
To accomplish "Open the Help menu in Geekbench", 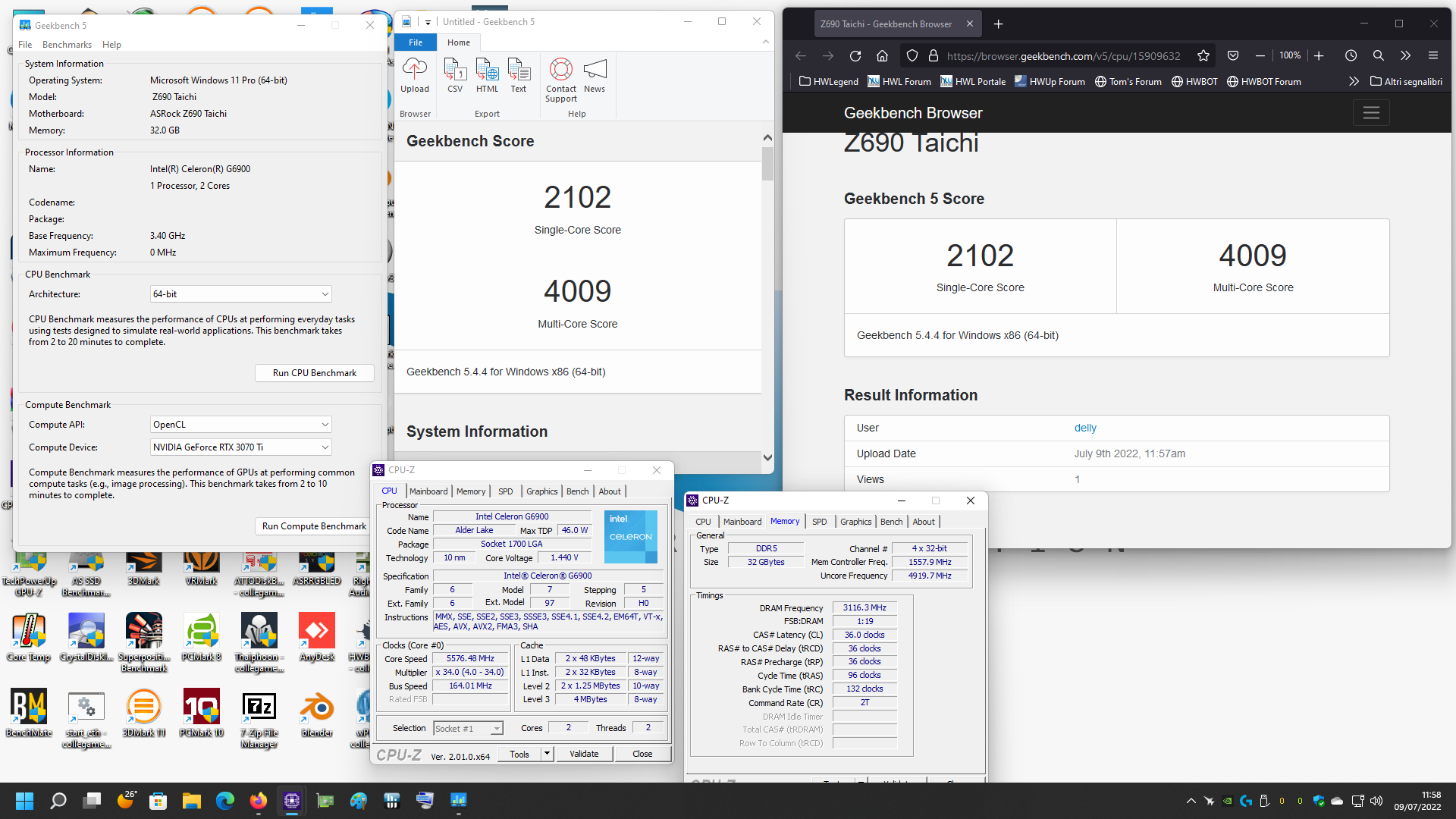I will coord(111,45).
